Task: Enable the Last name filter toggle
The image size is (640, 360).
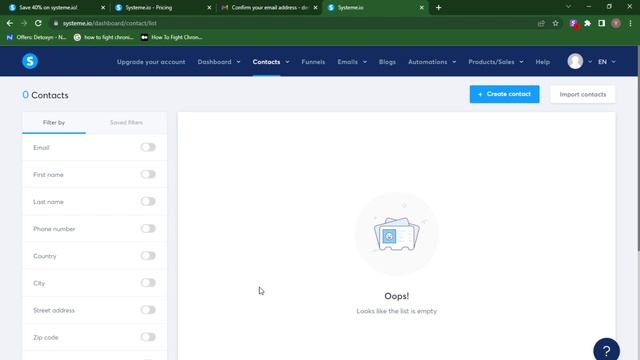Action: [x=148, y=202]
